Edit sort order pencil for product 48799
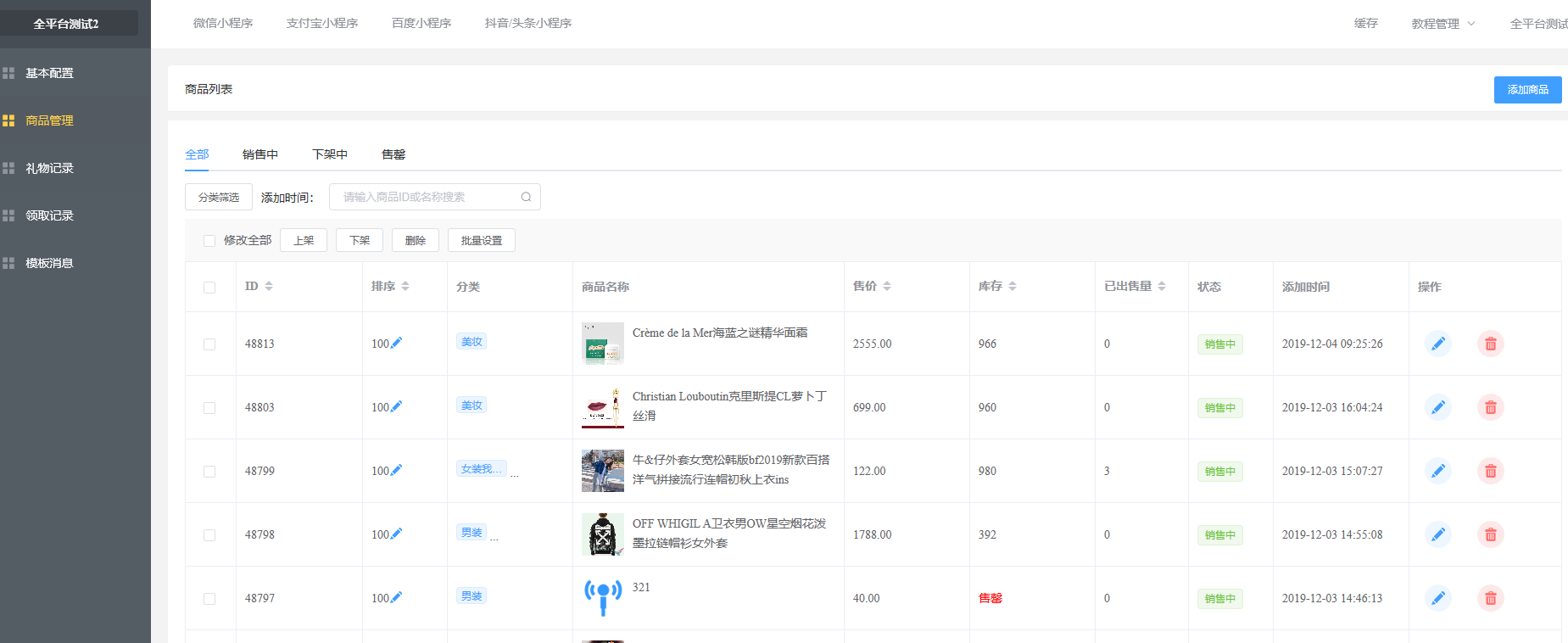1568x643 pixels. pyautogui.click(x=396, y=470)
